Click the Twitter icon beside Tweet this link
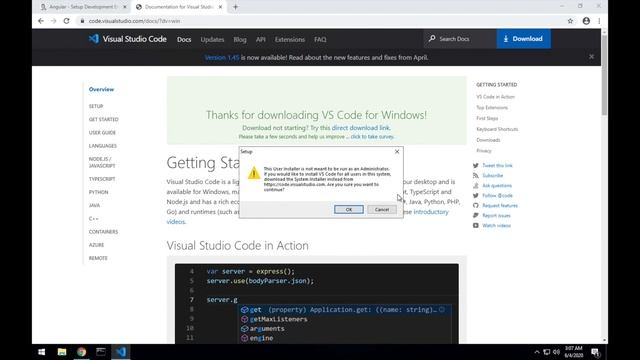The height and width of the screenshot is (360, 640). pyautogui.click(x=476, y=166)
